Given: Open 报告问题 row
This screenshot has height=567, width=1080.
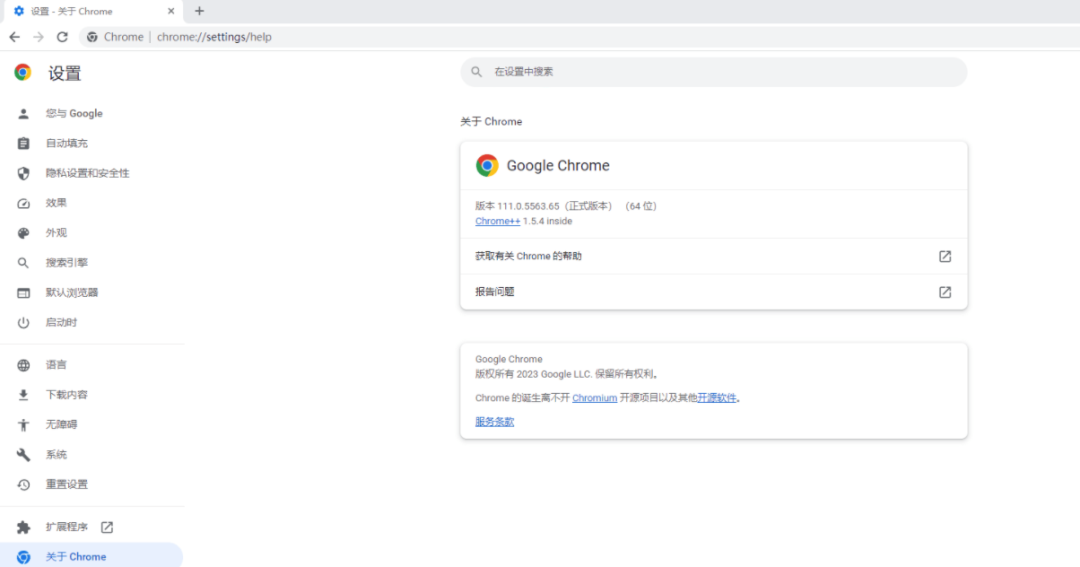Looking at the screenshot, I should 714,292.
